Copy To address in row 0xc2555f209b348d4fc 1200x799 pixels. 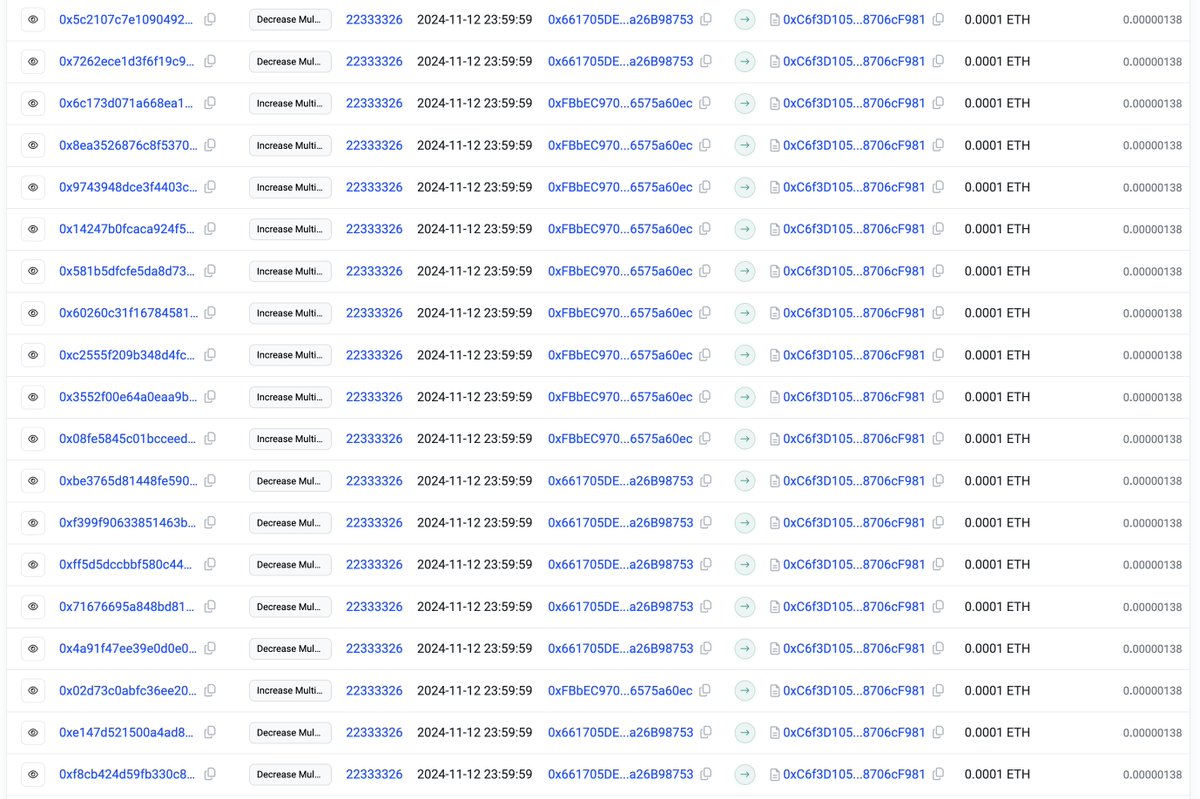[x=938, y=355]
